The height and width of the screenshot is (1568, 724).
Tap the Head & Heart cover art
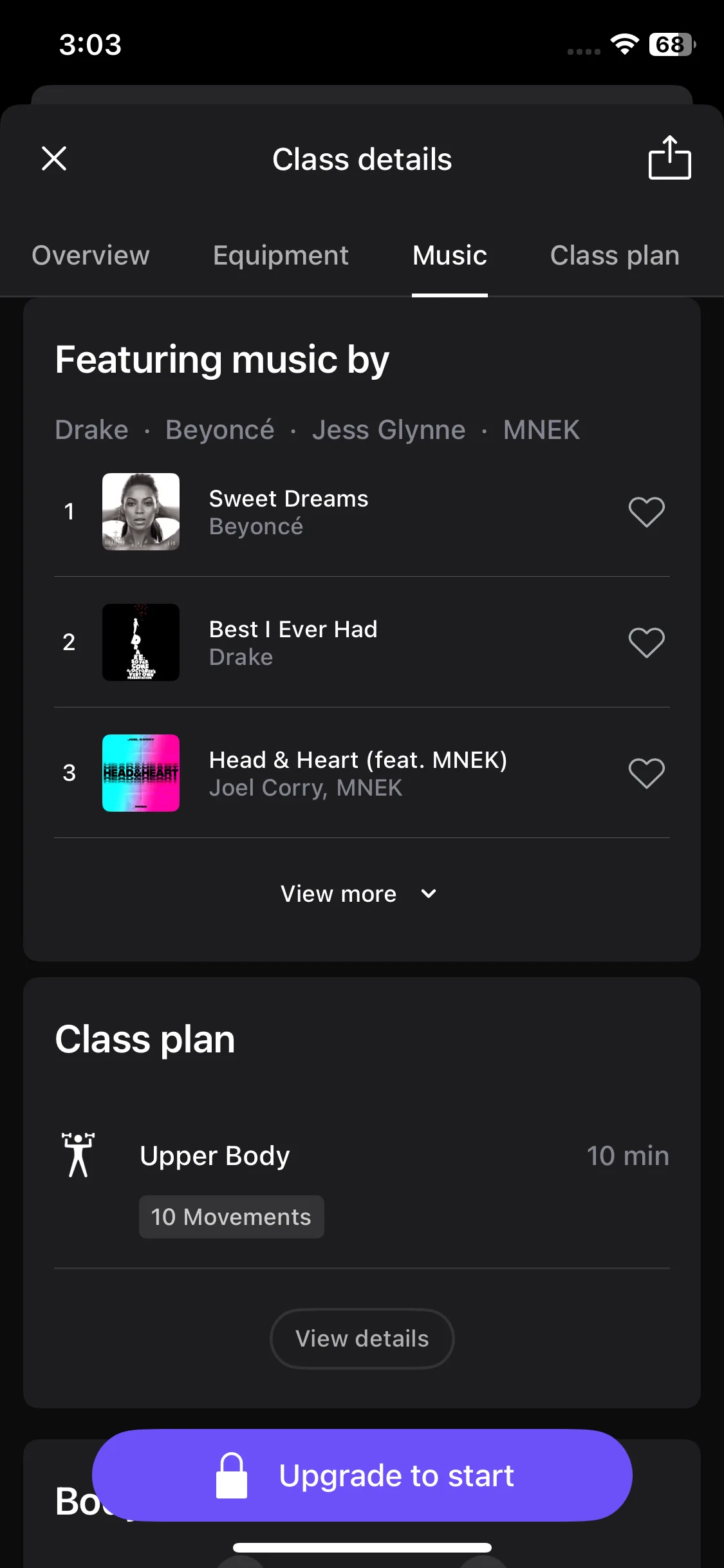pos(141,773)
